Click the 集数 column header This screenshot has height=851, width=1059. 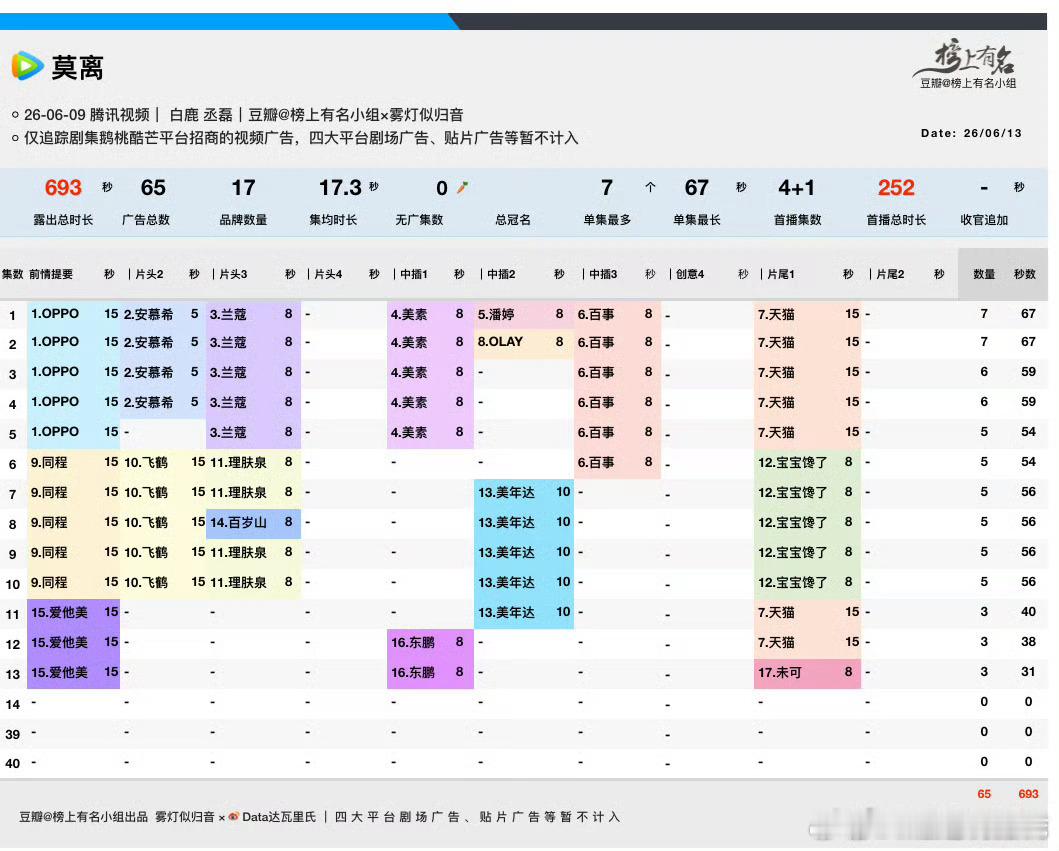point(13,274)
